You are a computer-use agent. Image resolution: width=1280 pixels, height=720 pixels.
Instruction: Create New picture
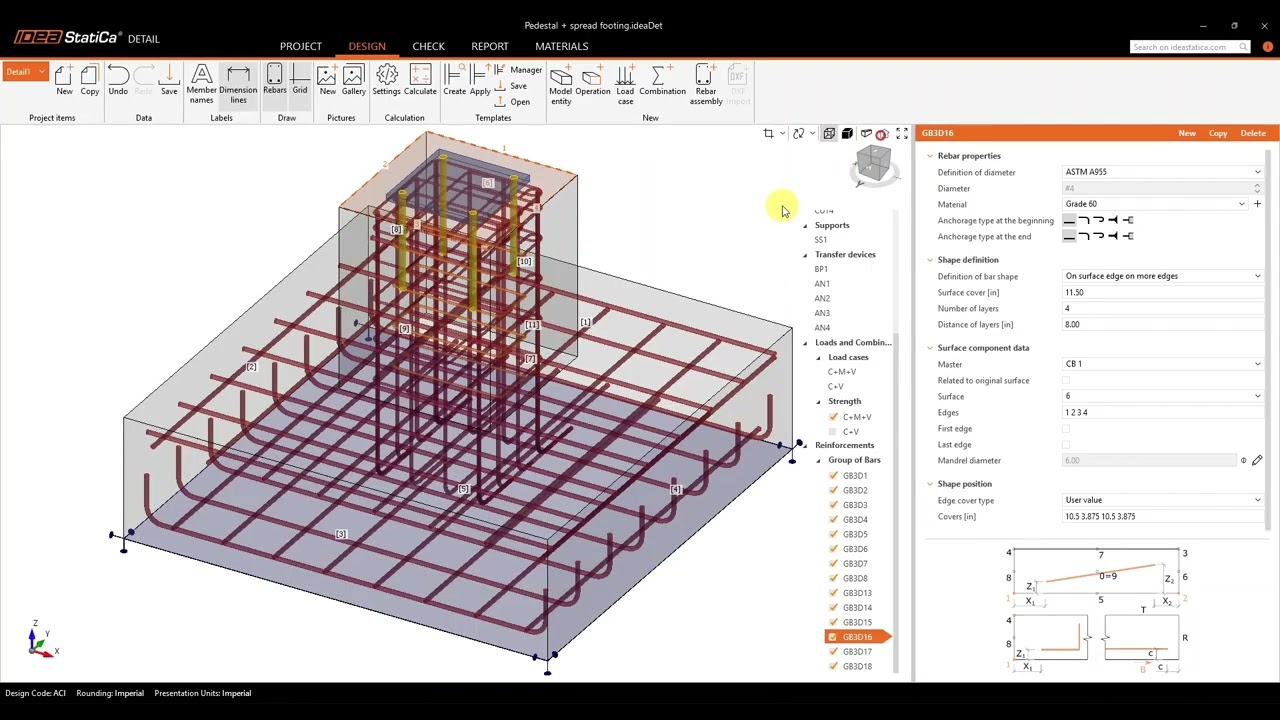coord(327,80)
